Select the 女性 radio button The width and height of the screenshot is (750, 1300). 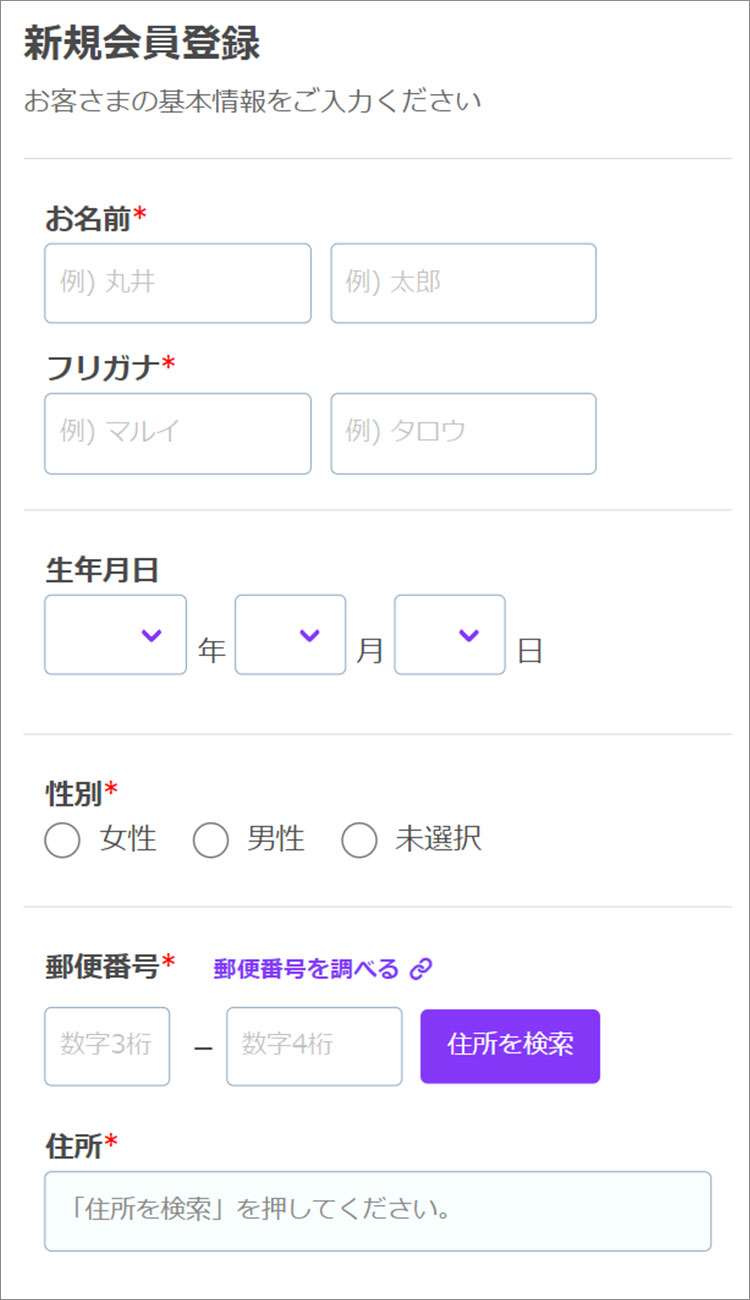[62, 840]
